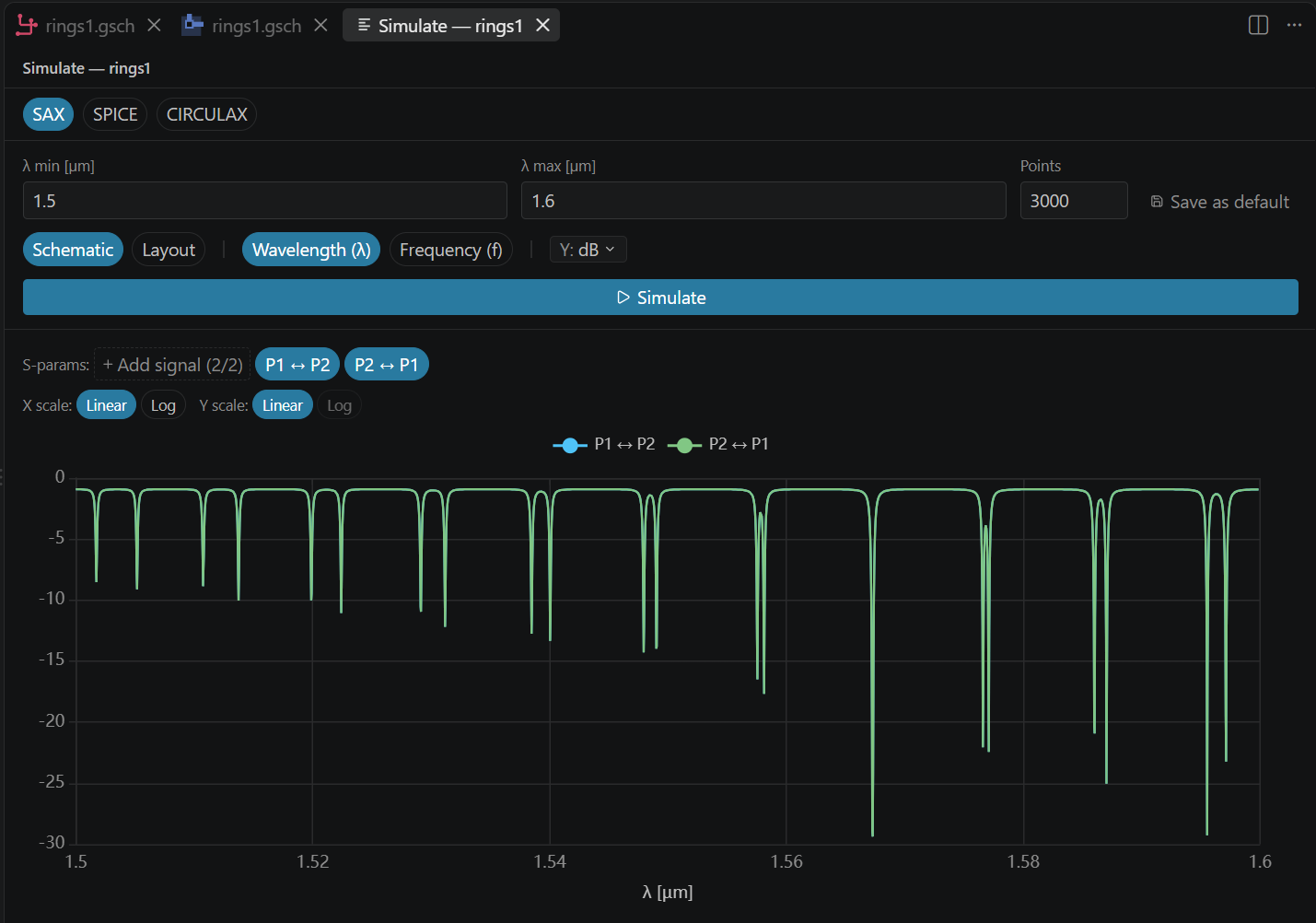Close the Simulate — rings1 tab

[543, 26]
